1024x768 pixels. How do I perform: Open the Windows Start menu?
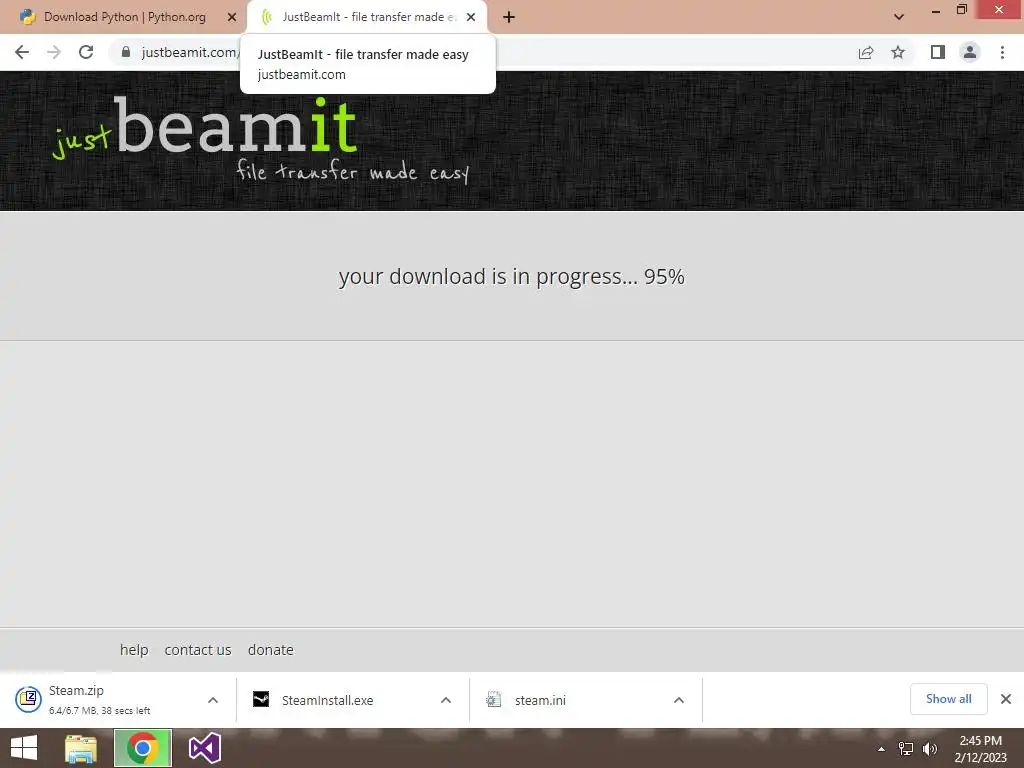24,748
